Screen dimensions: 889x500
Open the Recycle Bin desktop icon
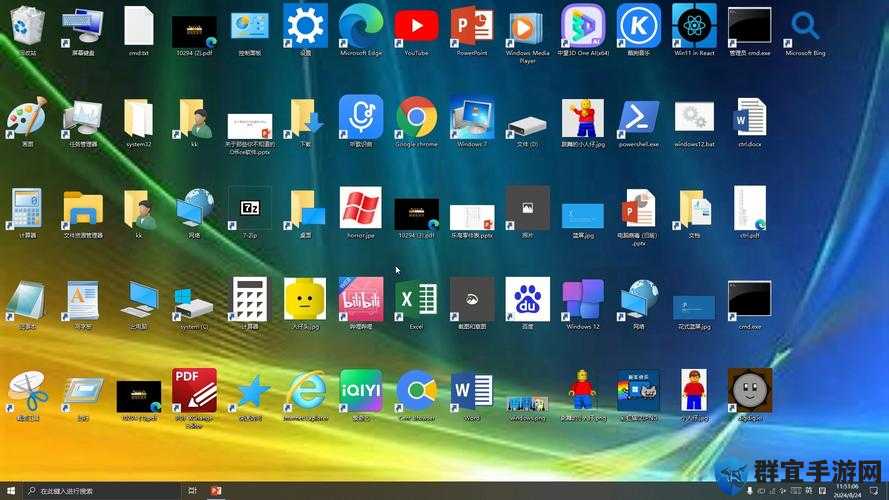(27, 27)
